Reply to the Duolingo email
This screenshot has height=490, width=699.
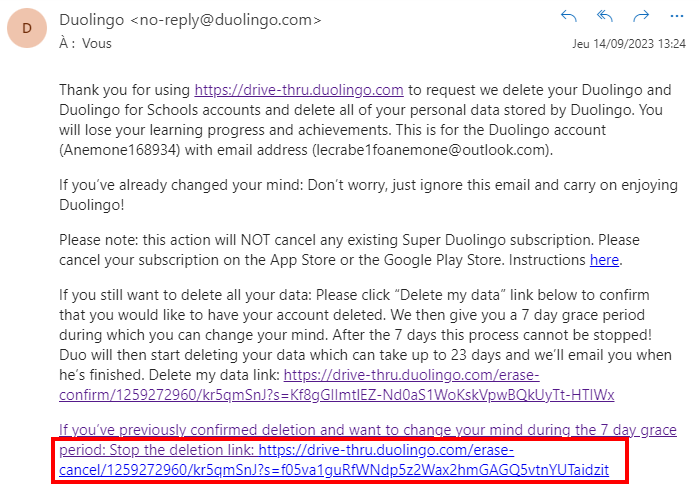(x=568, y=16)
